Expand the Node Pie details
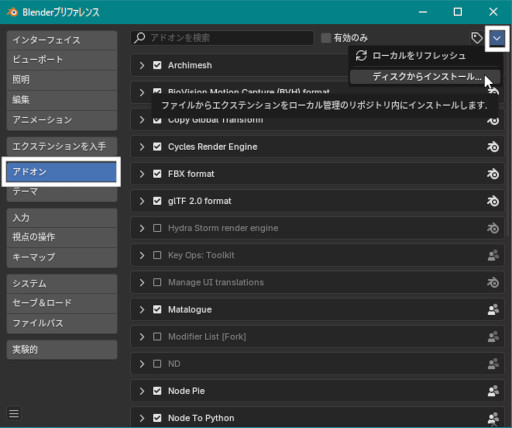512x428 pixels. tap(142, 391)
